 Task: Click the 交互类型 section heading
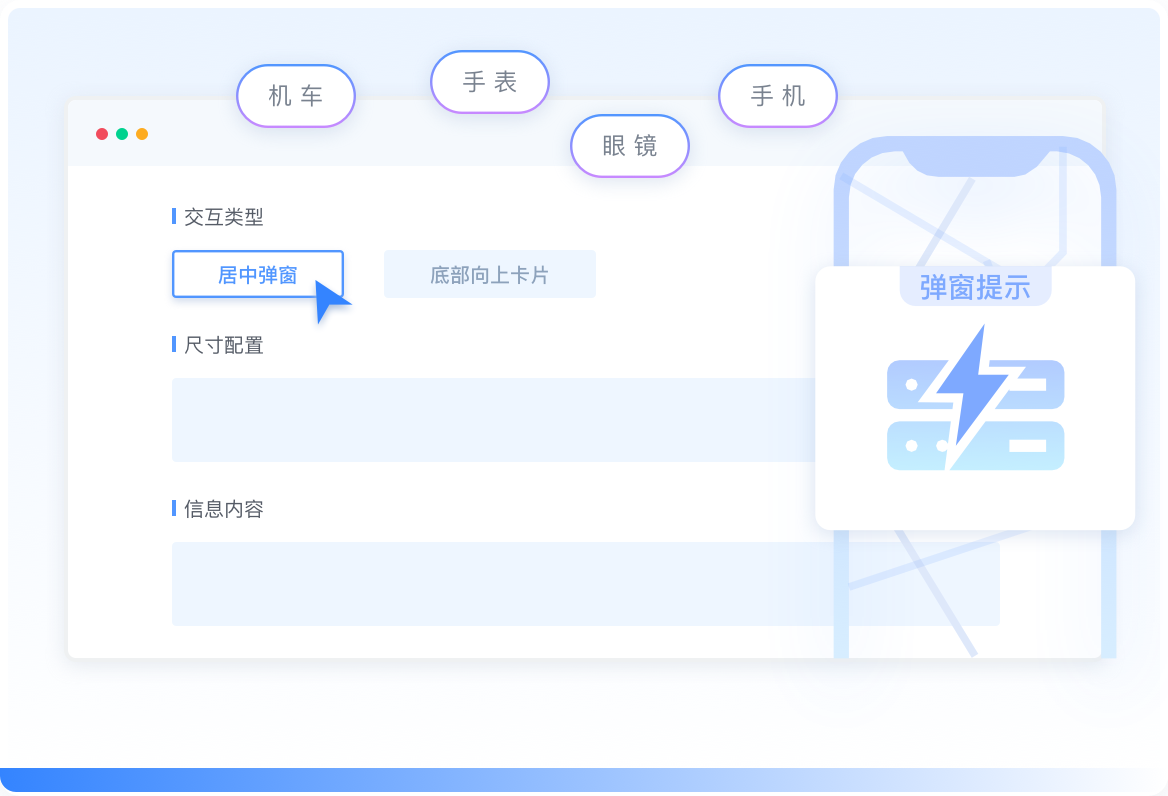(223, 217)
